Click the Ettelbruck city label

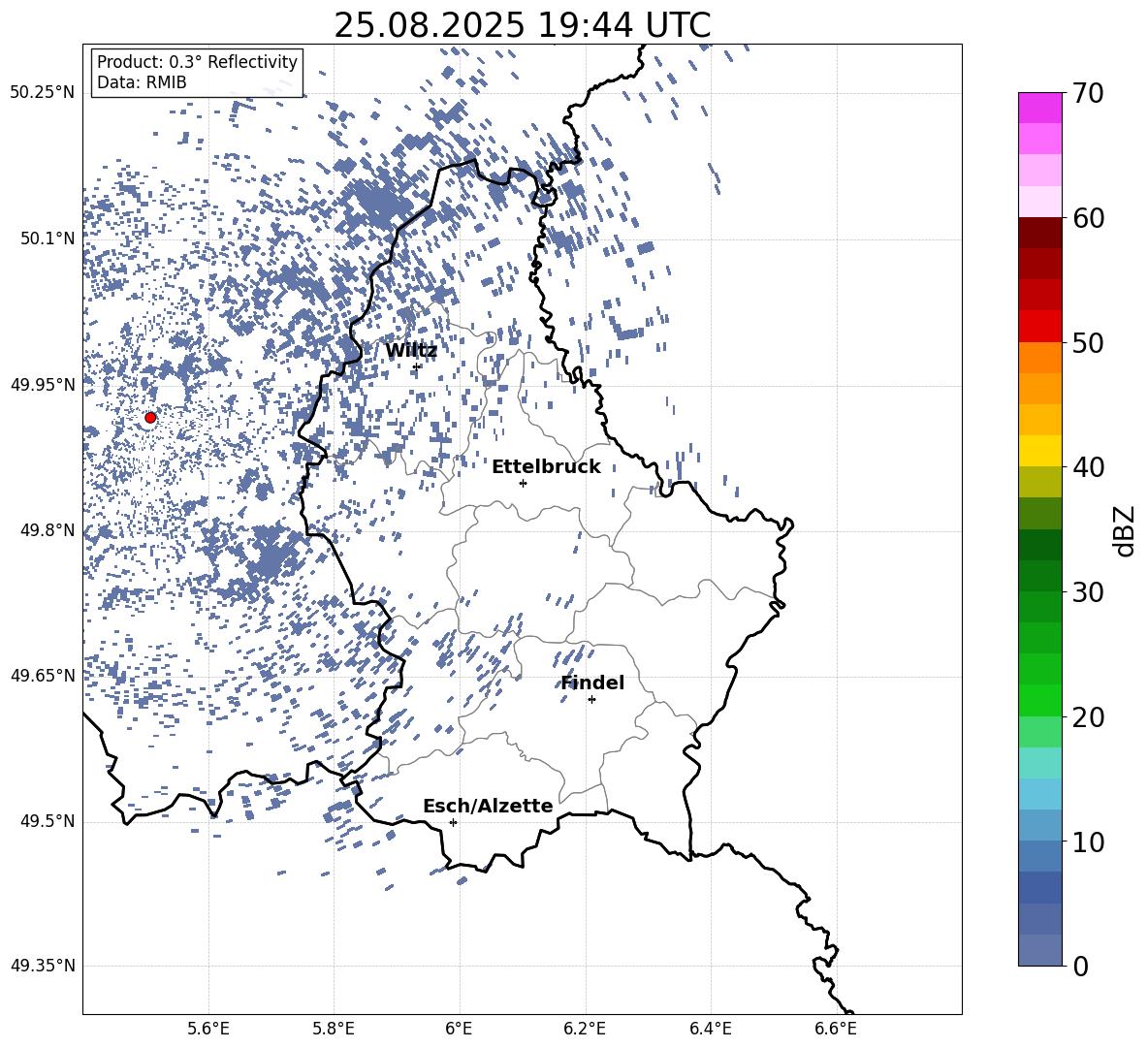pos(546,467)
